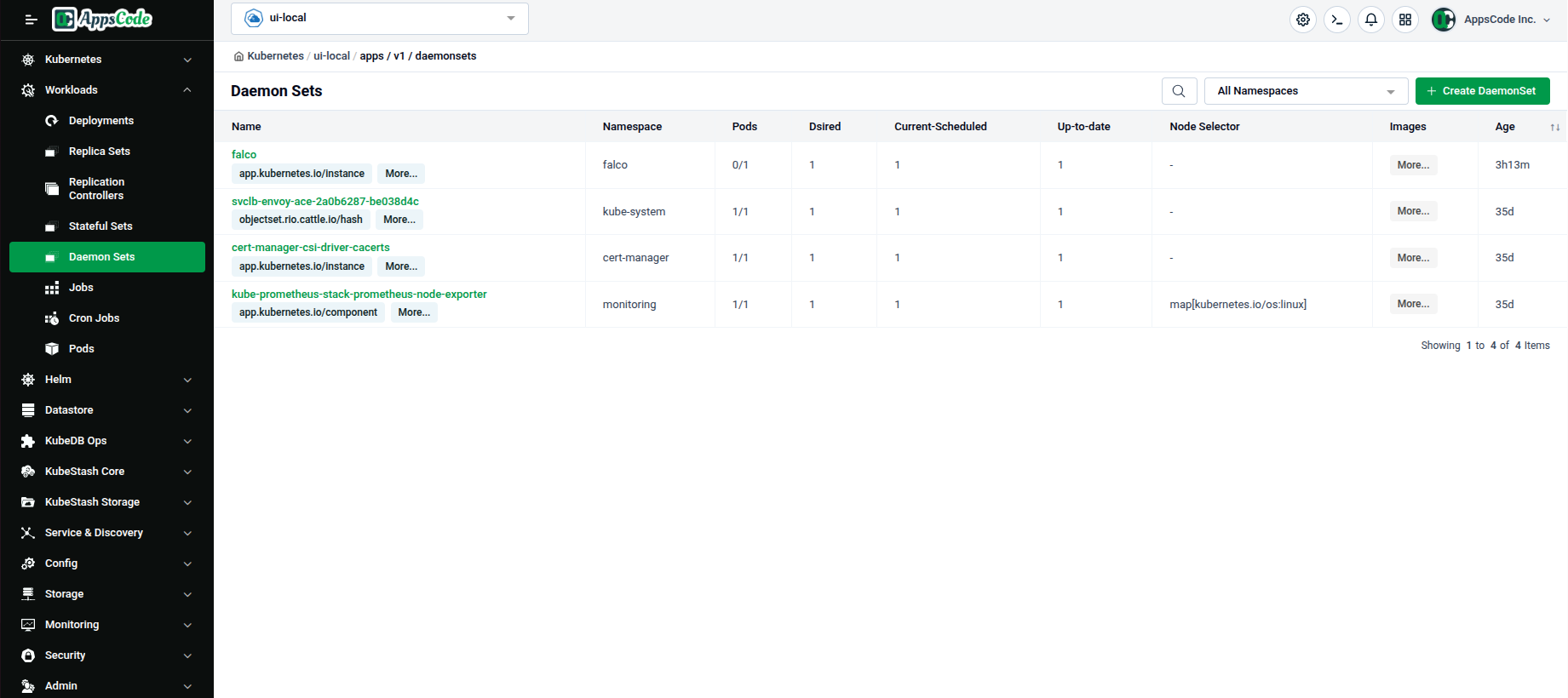This screenshot has width=1568, height=698.
Task: Click the Replica Sets icon
Action: pyautogui.click(x=52, y=152)
